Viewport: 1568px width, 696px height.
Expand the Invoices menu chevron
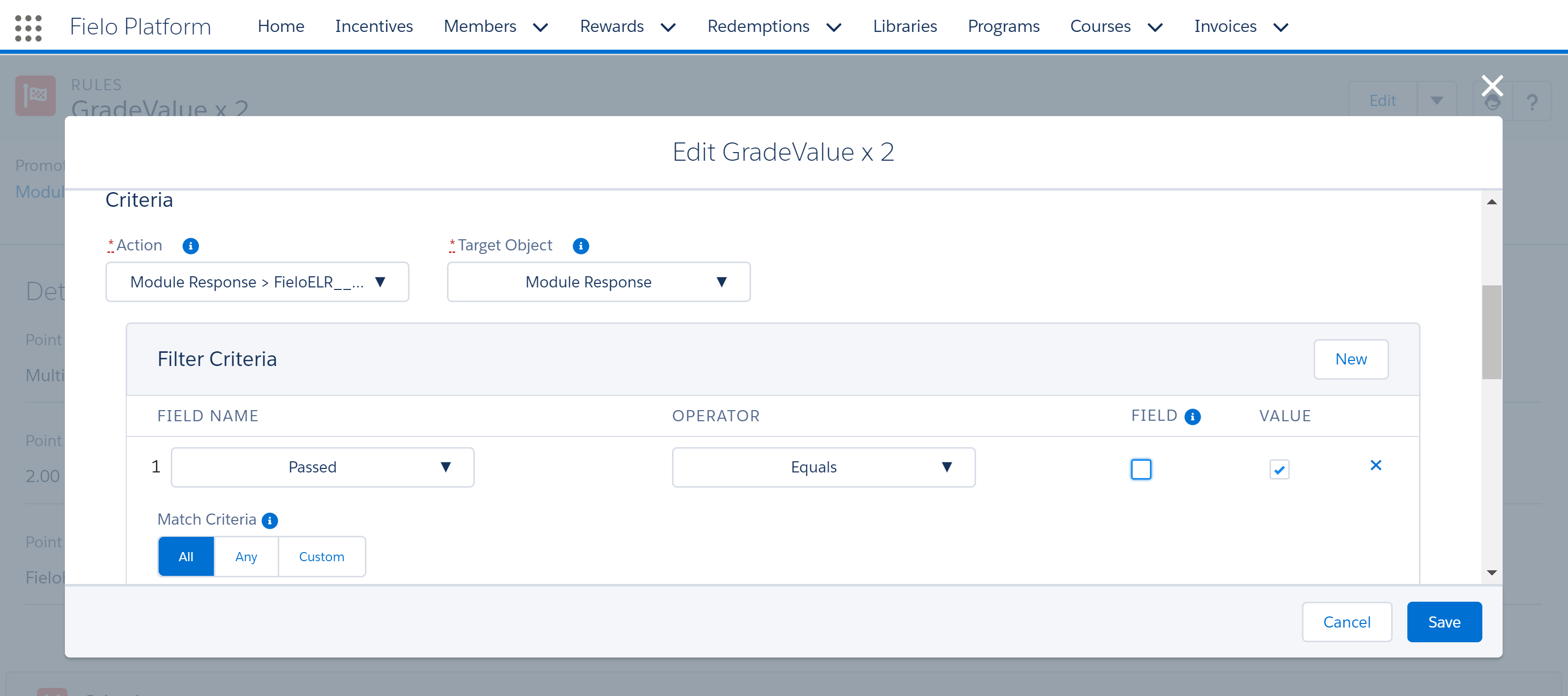coord(1281,27)
